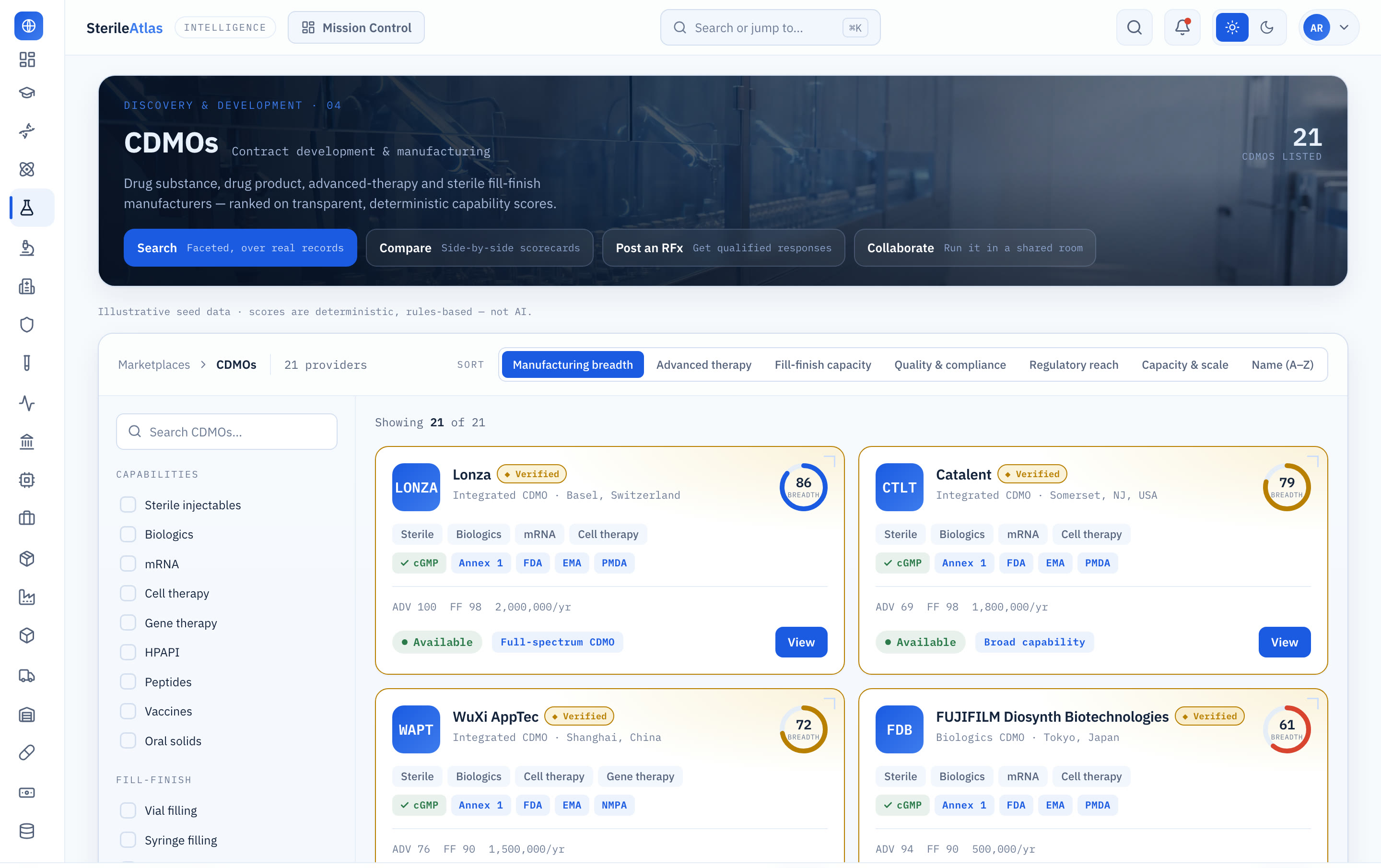The image size is (1381, 868).
Task: Open Collaborate shared room
Action: coord(974,248)
